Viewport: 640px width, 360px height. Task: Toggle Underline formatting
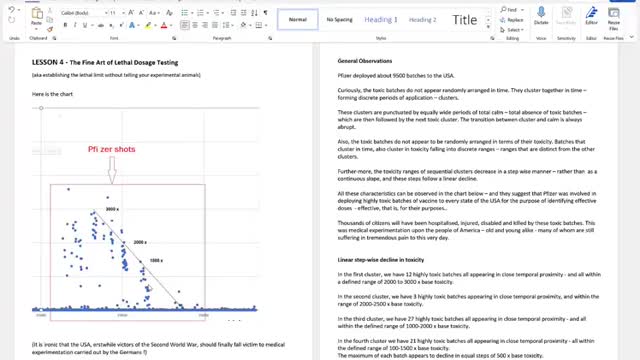pos(85,25)
